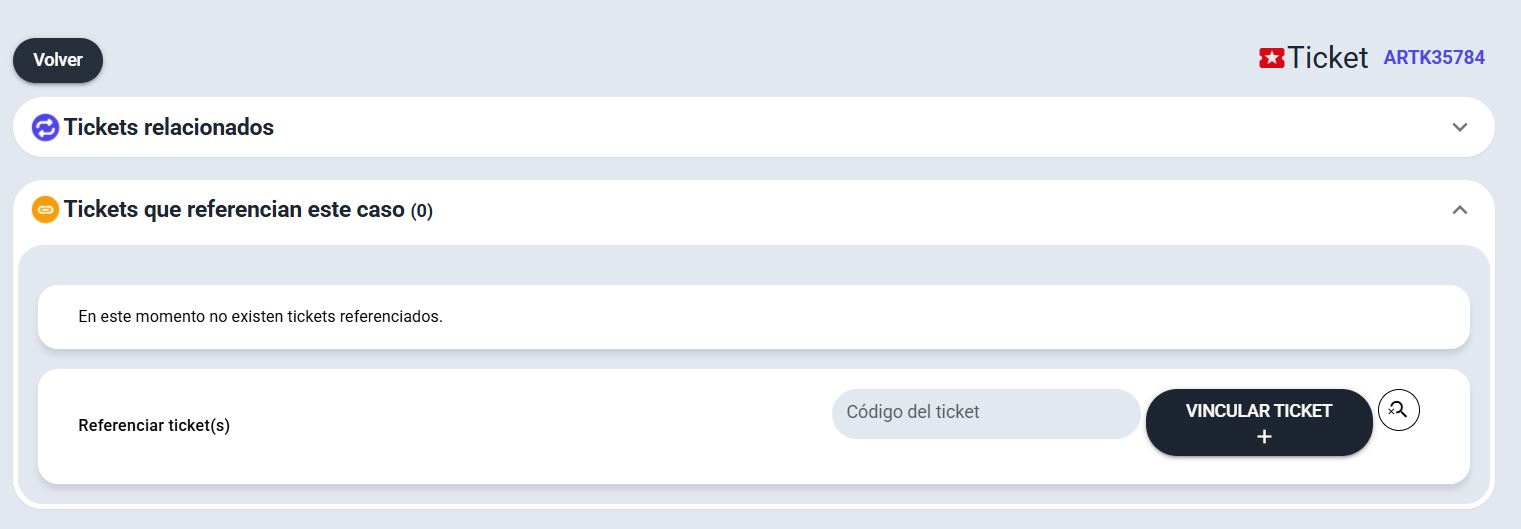1521x529 pixels.
Task: Click the large Ticket heading text
Action: 1327,58
